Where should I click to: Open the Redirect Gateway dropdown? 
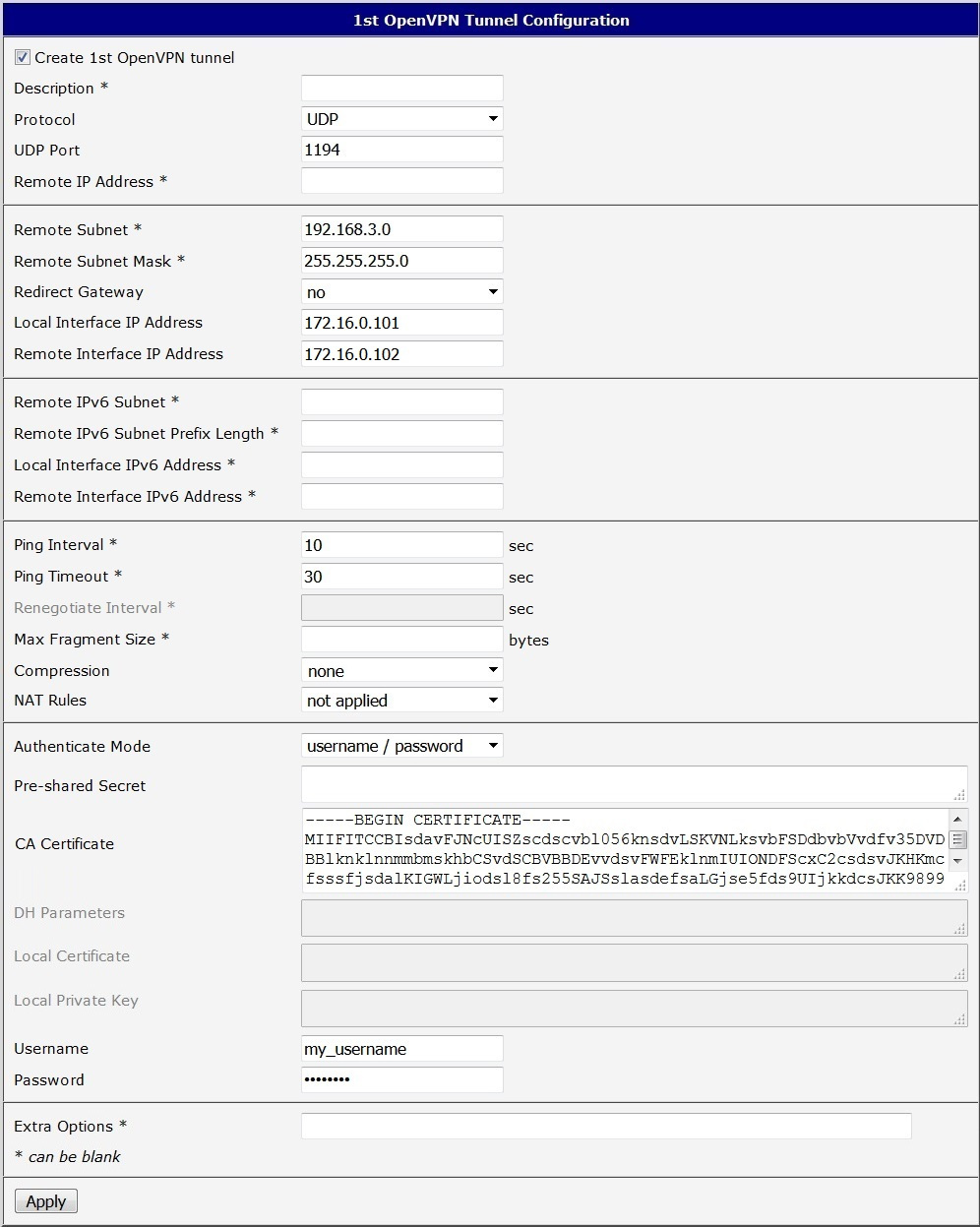point(401,292)
